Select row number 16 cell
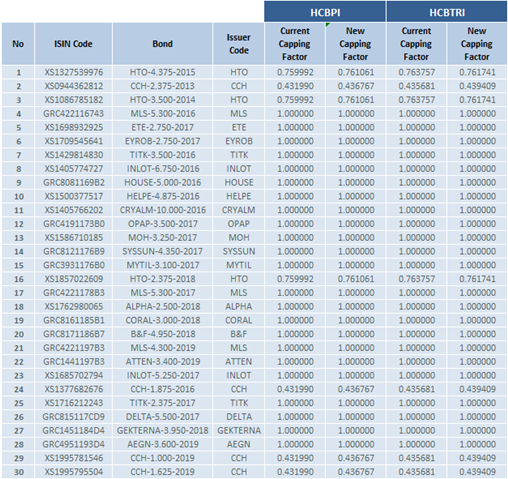The image size is (508, 479). tap(18, 279)
